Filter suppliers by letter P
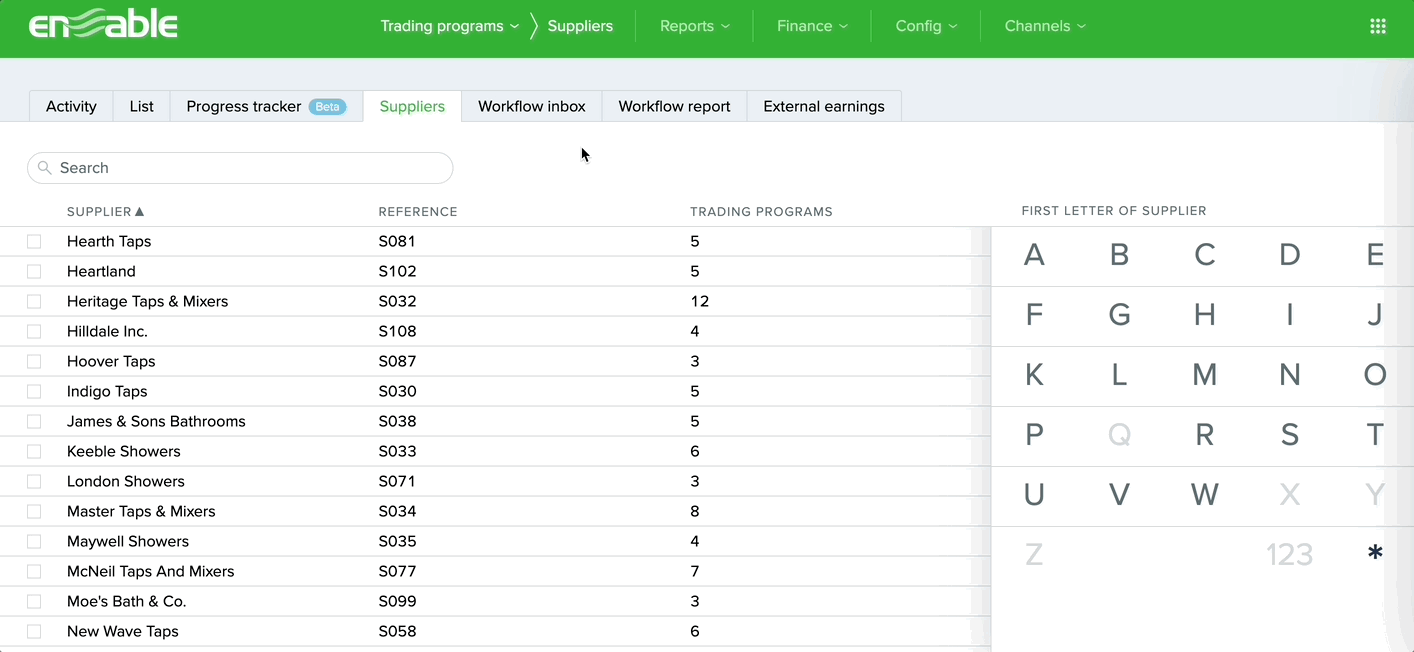1414x652 pixels. click(1034, 435)
